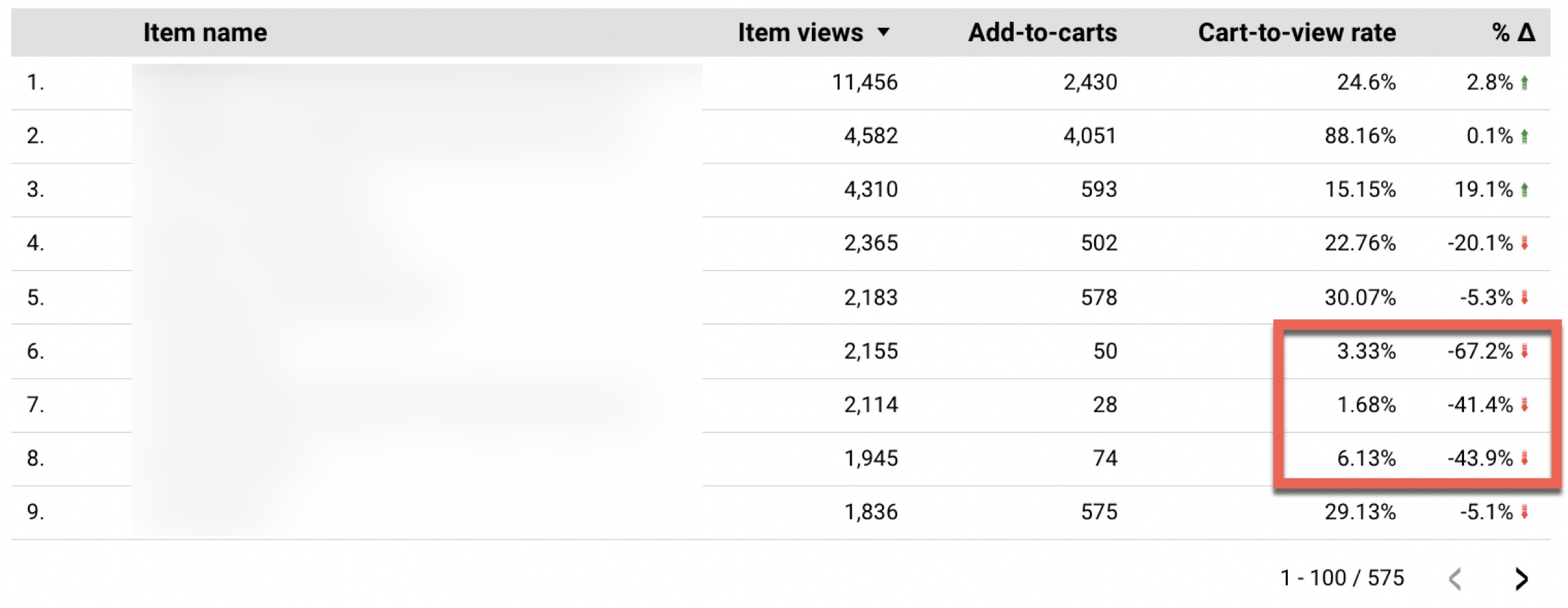Sort by Add-to-carts column header

coord(1042,32)
